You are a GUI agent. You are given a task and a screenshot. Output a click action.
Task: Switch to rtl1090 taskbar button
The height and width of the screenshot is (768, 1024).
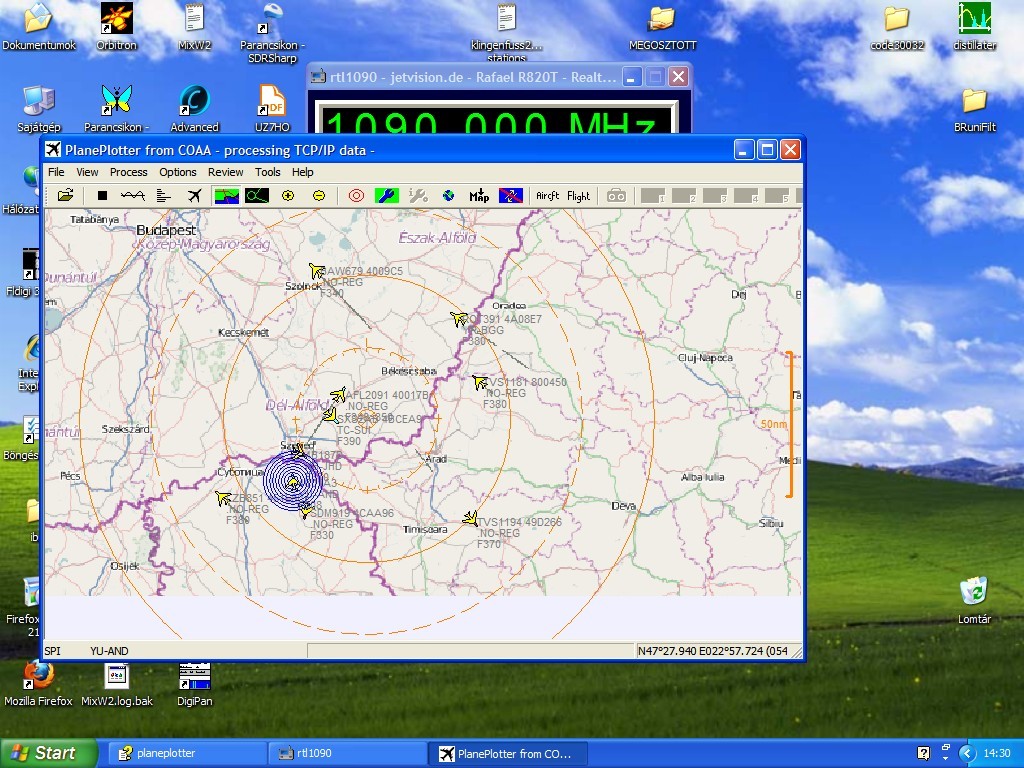click(346, 754)
